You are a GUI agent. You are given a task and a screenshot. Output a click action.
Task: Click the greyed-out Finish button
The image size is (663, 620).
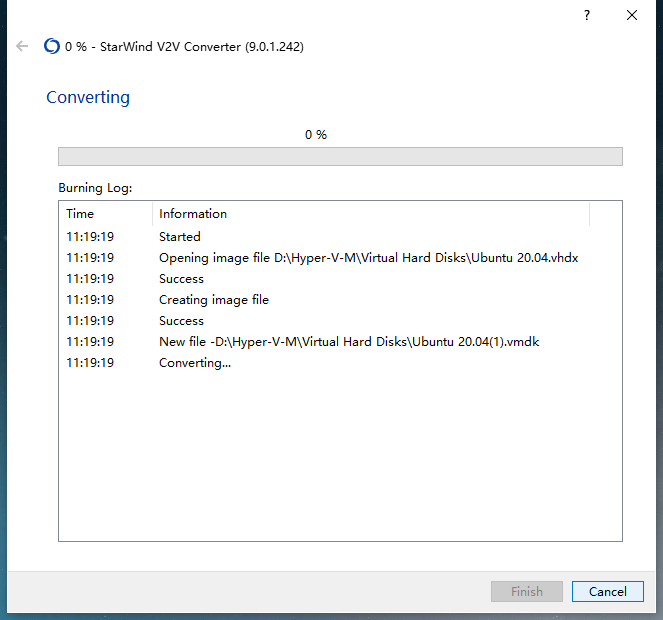(527, 591)
